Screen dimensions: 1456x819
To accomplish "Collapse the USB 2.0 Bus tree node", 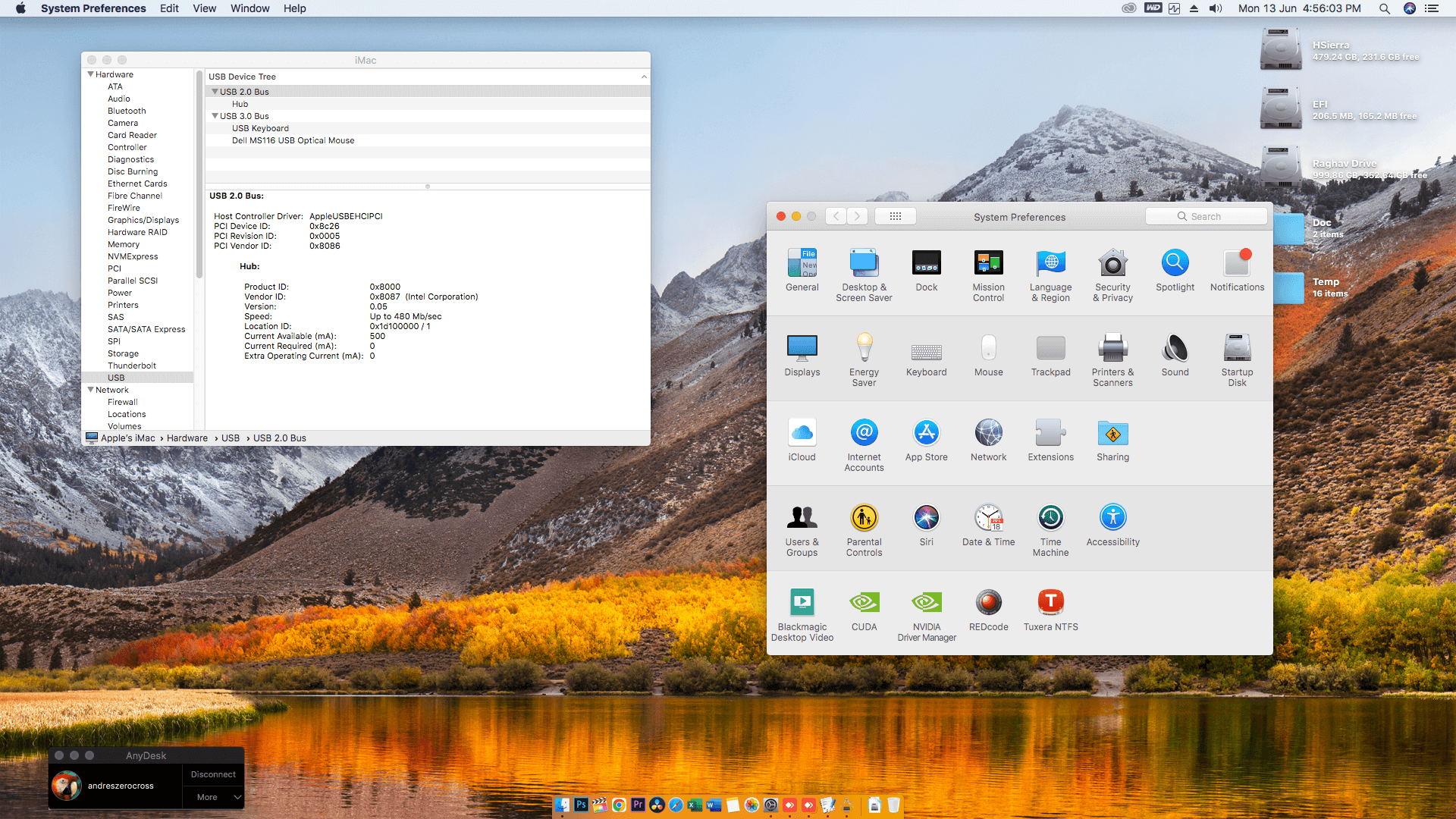I will point(215,92).
